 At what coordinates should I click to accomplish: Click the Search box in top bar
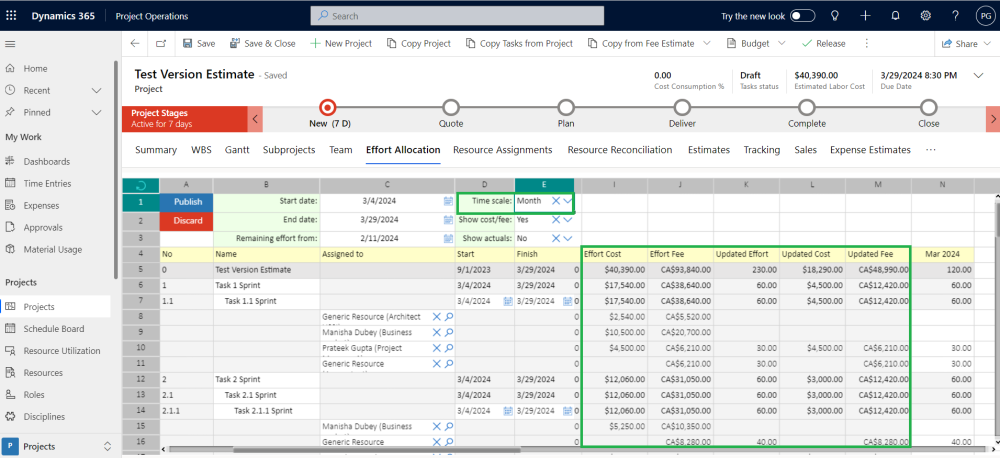click(457, 16)
